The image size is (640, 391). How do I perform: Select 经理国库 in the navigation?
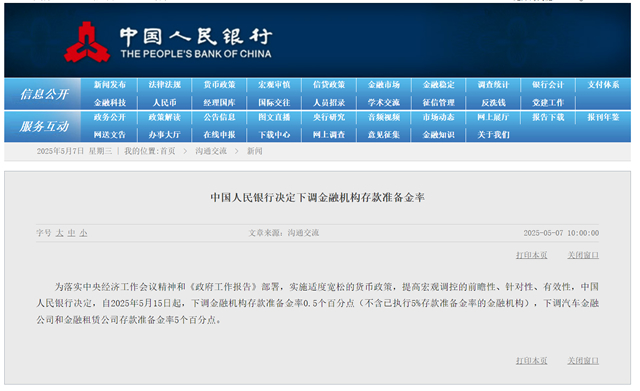220,102
